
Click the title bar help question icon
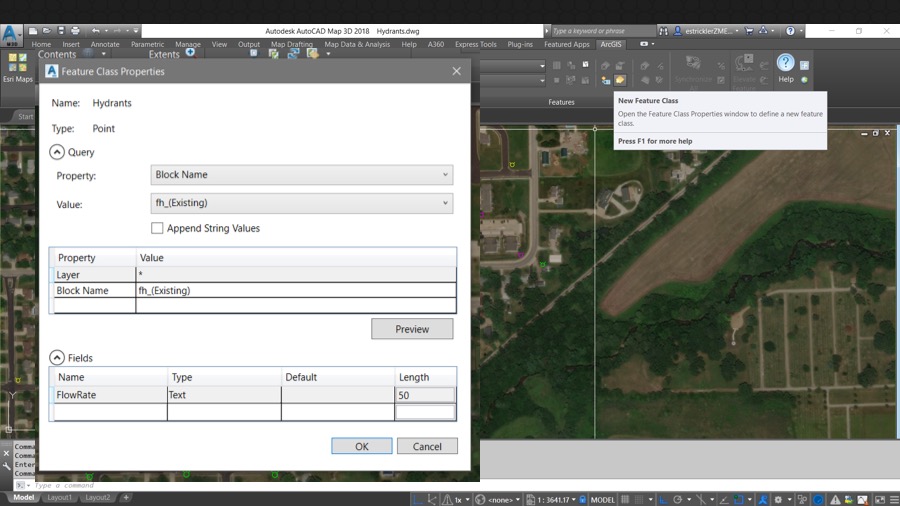[790, 31]
